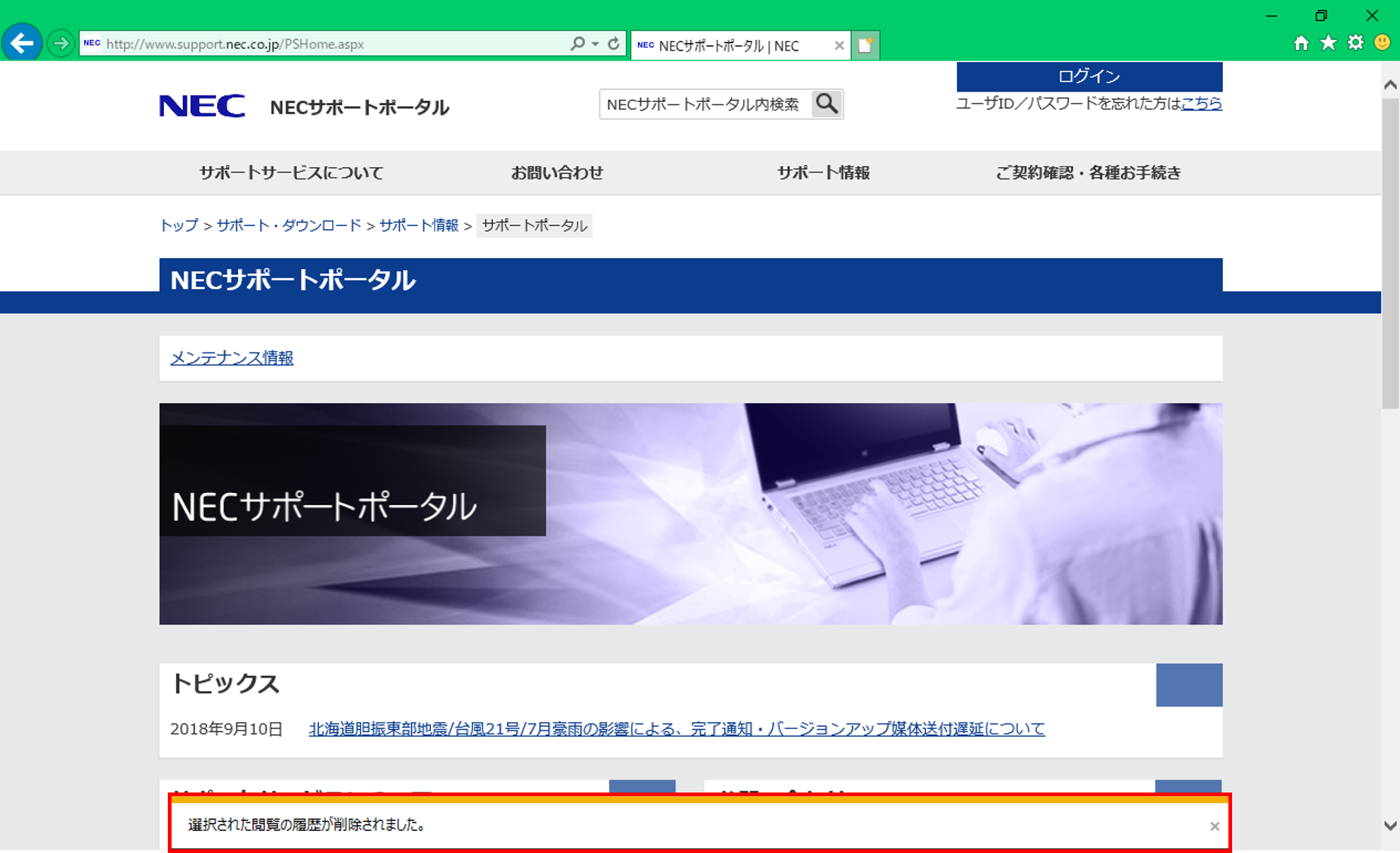
Task: Open お問い合わせ navigation item
Action: [557, 173]
